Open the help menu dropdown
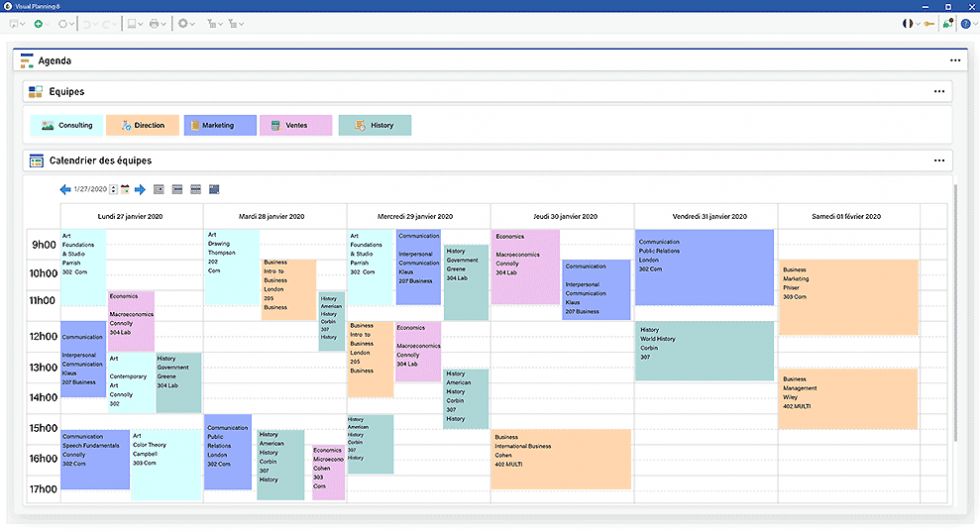 pyautogui.click(x=967, y=23)
